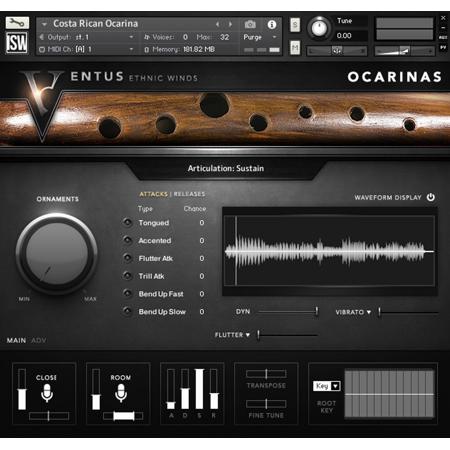Screen dimensions: 450x450
Task: Enable the Trill Atk radio
Action: click(x=127, y=275)
